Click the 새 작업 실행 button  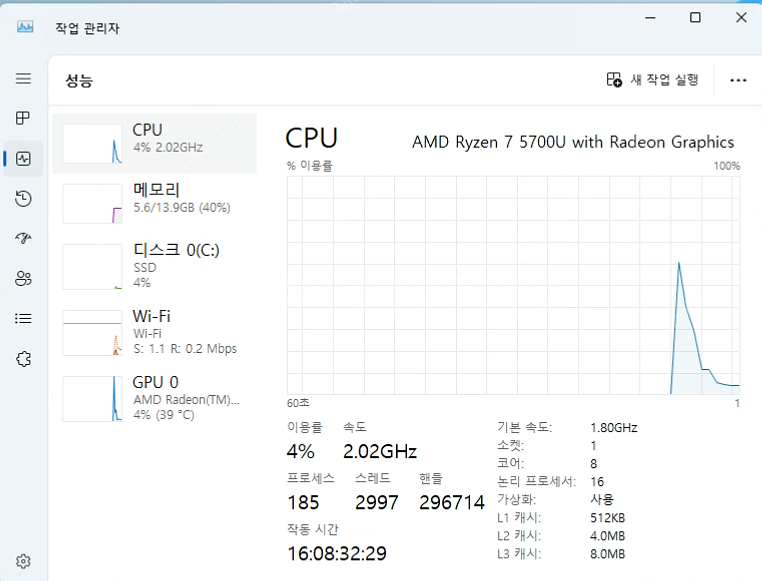click(653, 79)
